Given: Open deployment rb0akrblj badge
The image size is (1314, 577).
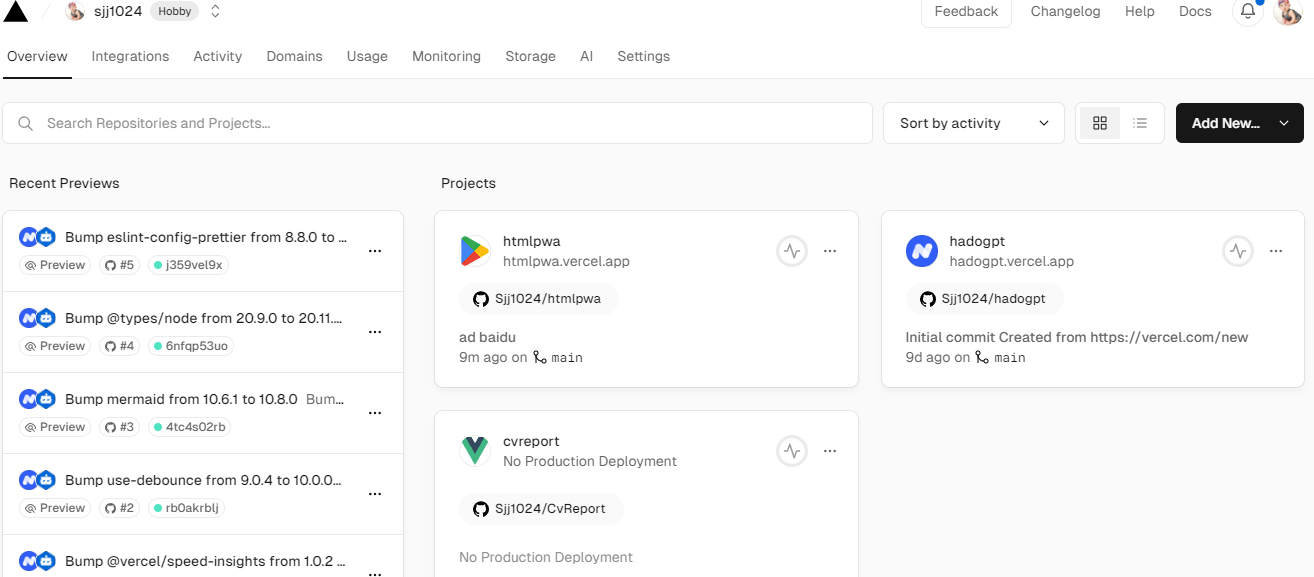Looking at the screenshot, I should (187, 508).
